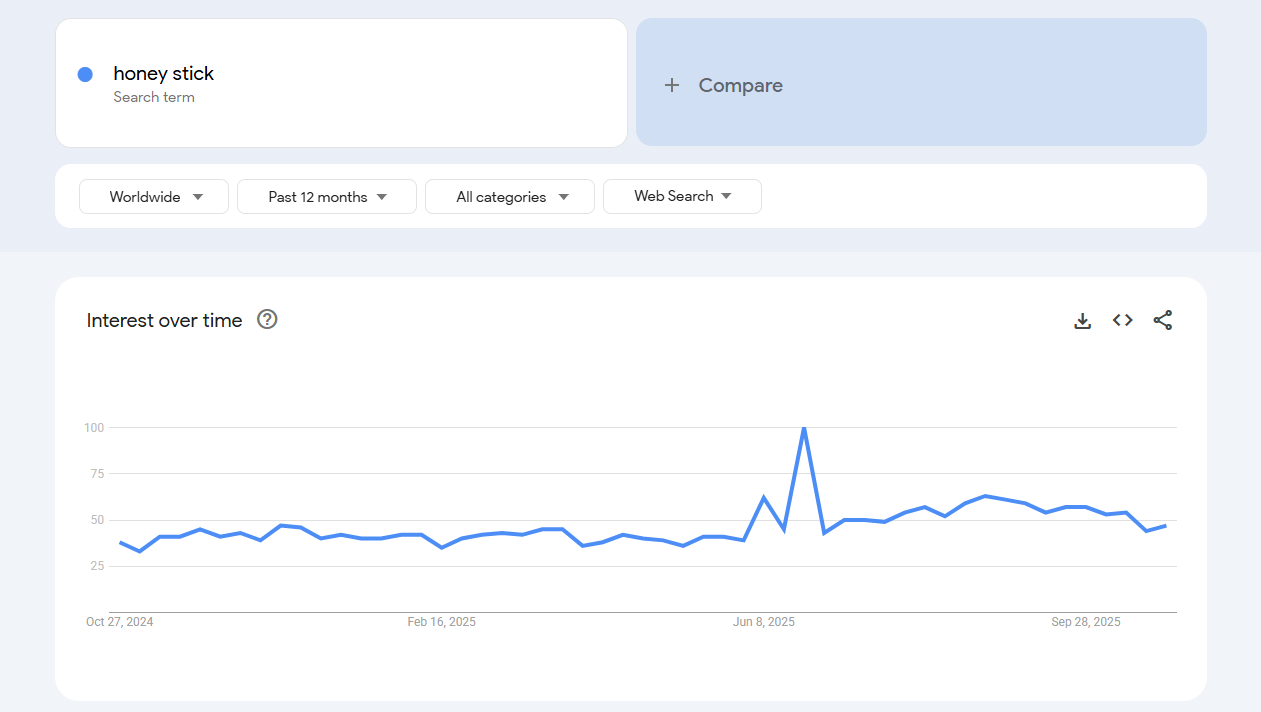Viewport: 1261px width, 712px height.
Task: Click the Web Search dropdown chevron
Action: (727, 196)
